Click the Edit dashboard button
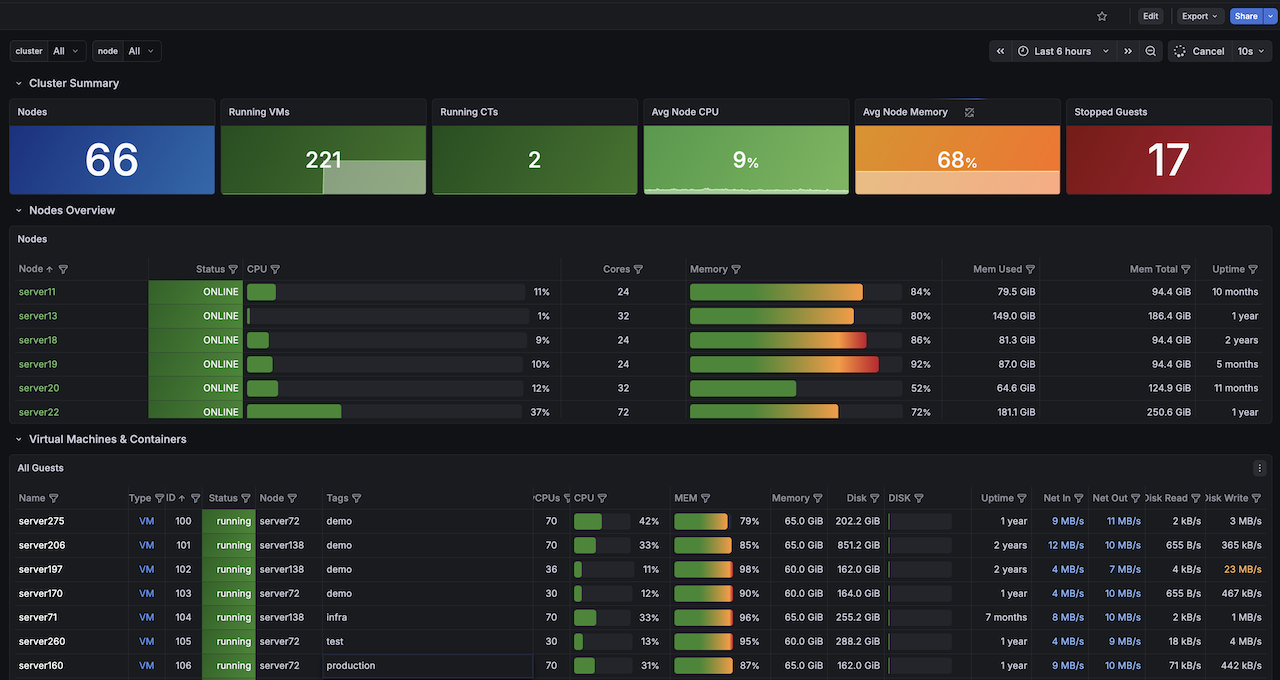The width and height of the screenshot is (1280, 680). coord(1151,16)
